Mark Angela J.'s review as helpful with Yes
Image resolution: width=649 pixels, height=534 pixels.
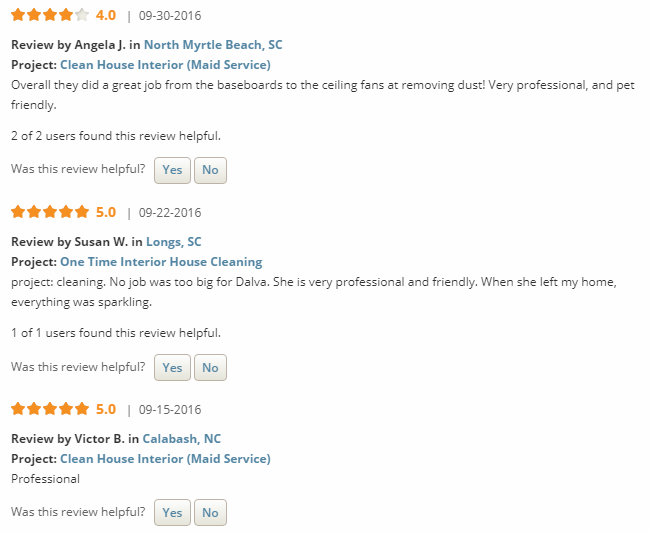click(172, 170)
